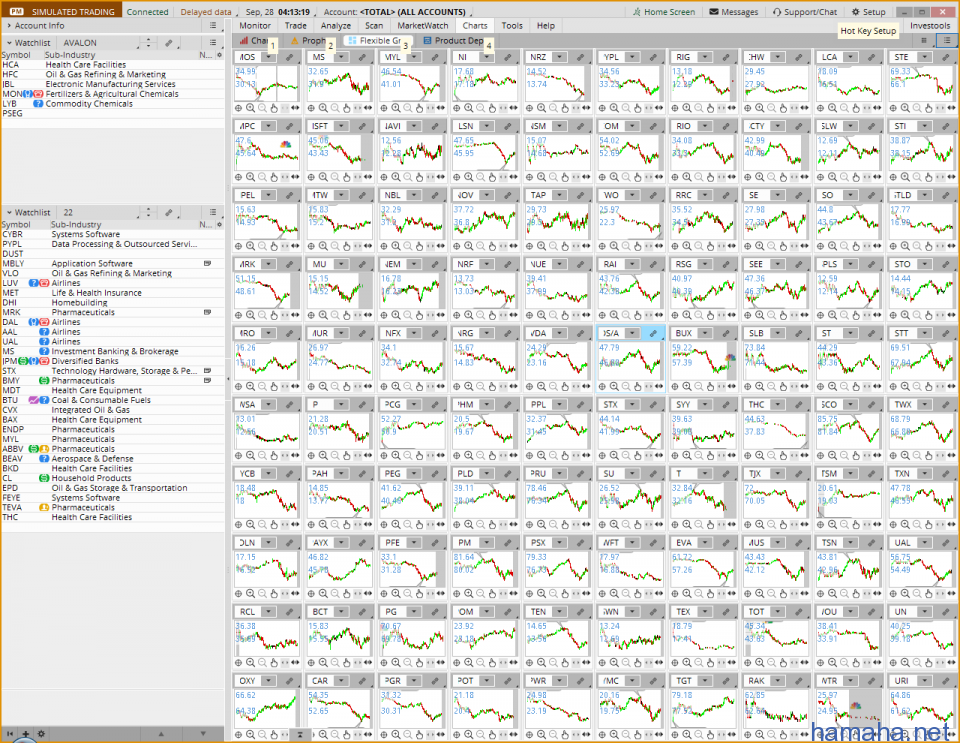Viewport: 960px width, 743px height.
Task: Click the UAL chart thumbnail
Action: [921, 570]
